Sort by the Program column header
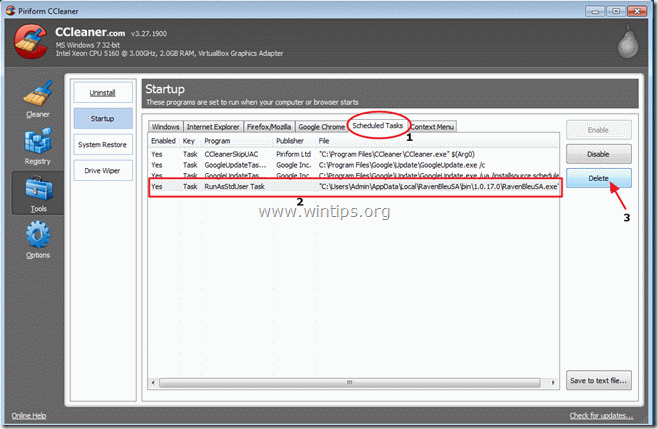The height and width of the screenshot is (429, 658). coord(237,141)
